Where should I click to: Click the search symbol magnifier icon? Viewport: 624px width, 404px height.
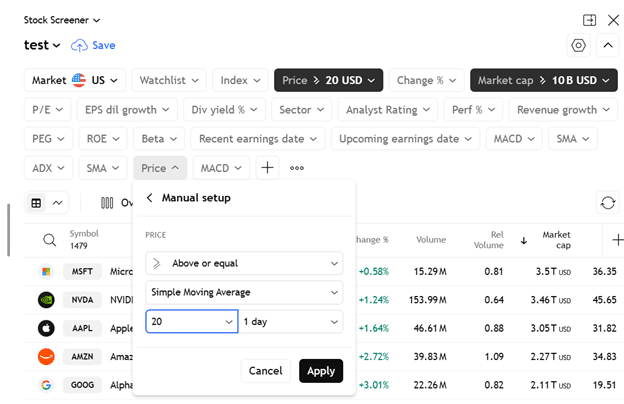click(49, 240)
